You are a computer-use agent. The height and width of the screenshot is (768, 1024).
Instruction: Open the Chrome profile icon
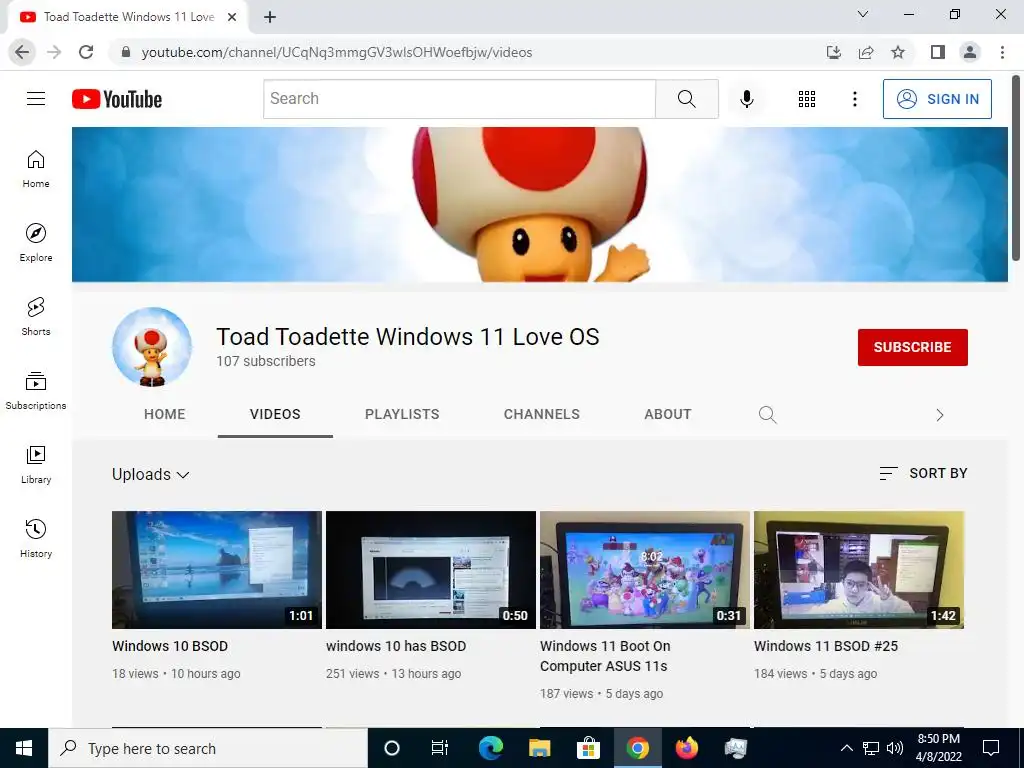click(970, 52)
